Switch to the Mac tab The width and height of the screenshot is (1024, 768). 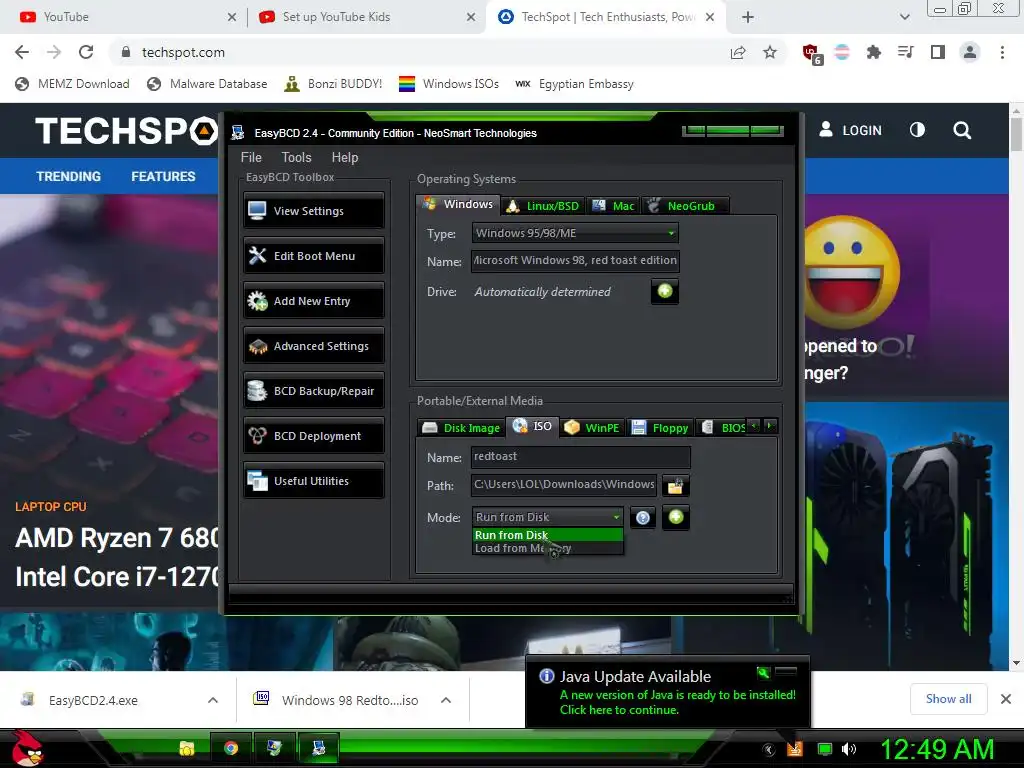click(613, 206)
